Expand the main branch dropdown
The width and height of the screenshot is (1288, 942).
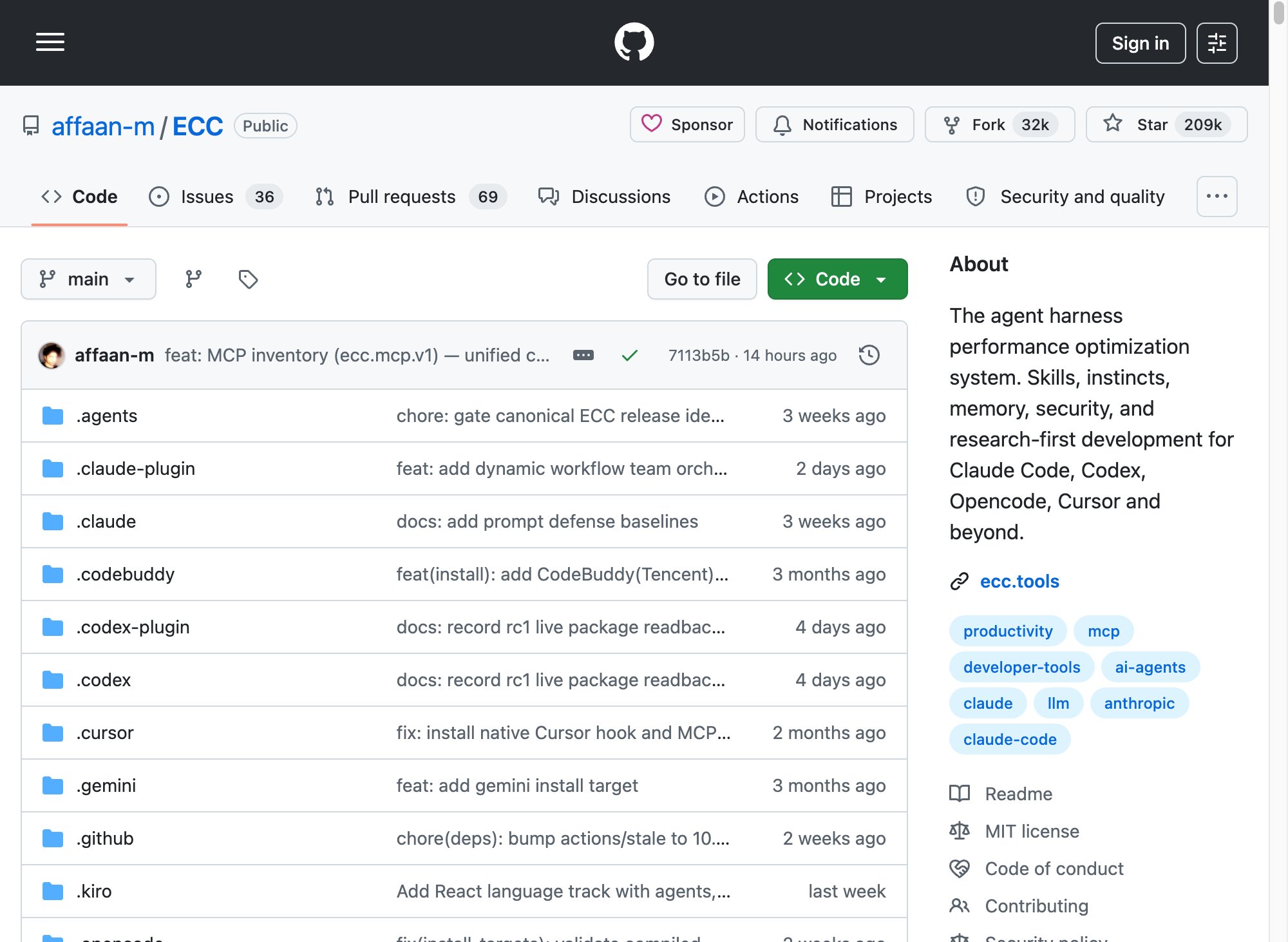88,279
